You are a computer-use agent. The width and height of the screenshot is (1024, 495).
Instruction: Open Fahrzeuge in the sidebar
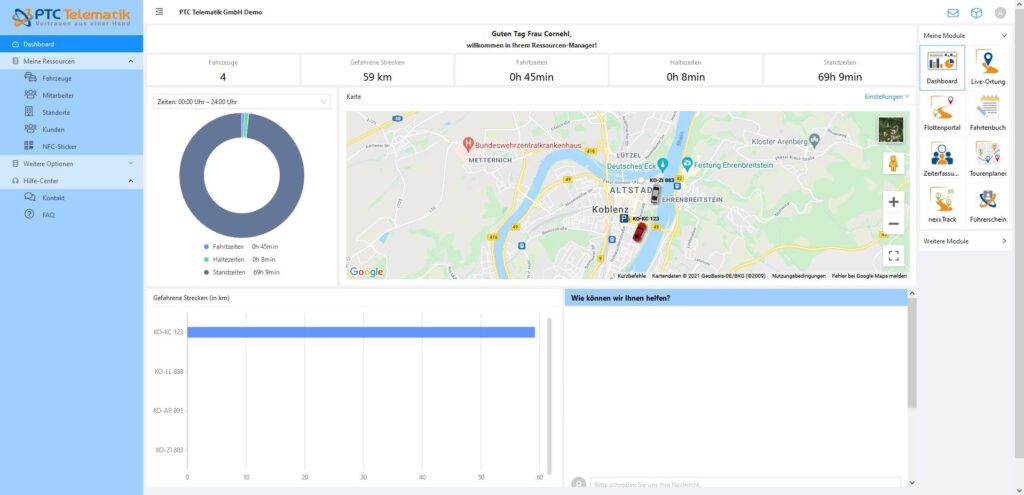coord(57,78)
